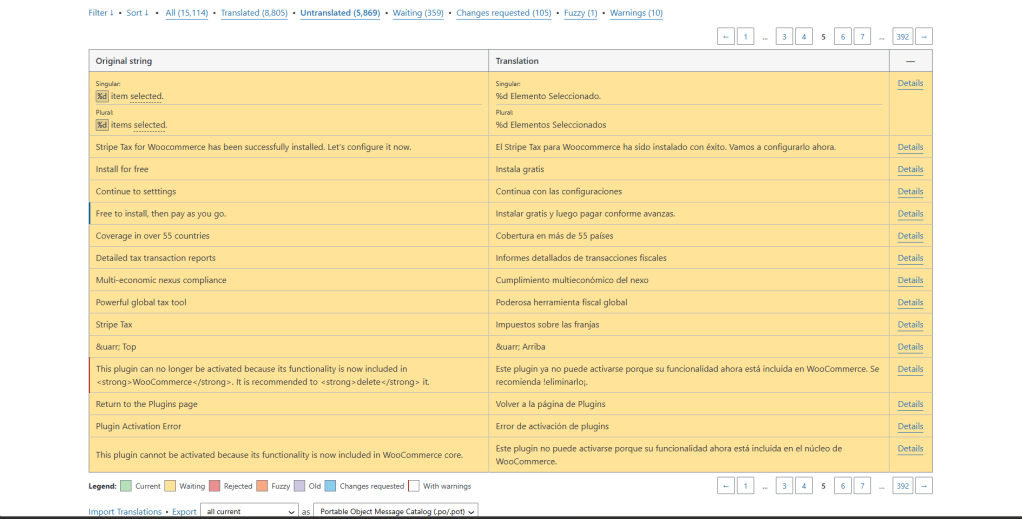
Task: Go to page 4 in pagination below table
Action: (804, 486)
